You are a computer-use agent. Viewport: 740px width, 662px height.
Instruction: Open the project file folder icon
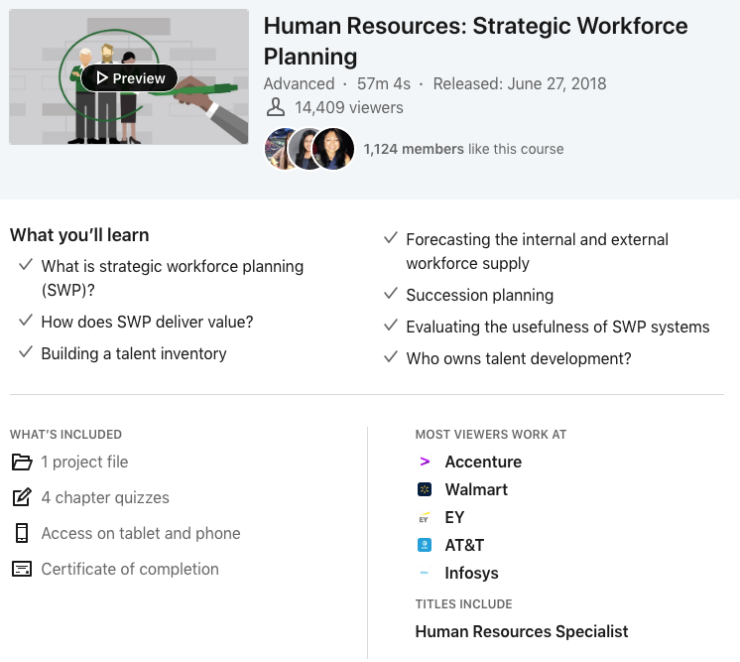[x=21, y=462]
